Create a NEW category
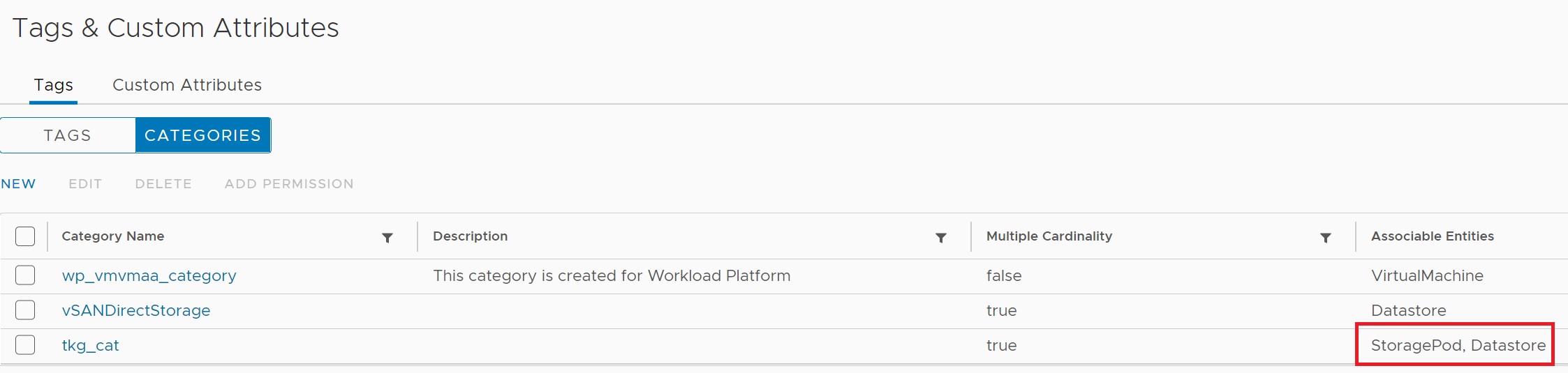The width and height of the screenshot is (1568, 373). click(x=18, y=184)
